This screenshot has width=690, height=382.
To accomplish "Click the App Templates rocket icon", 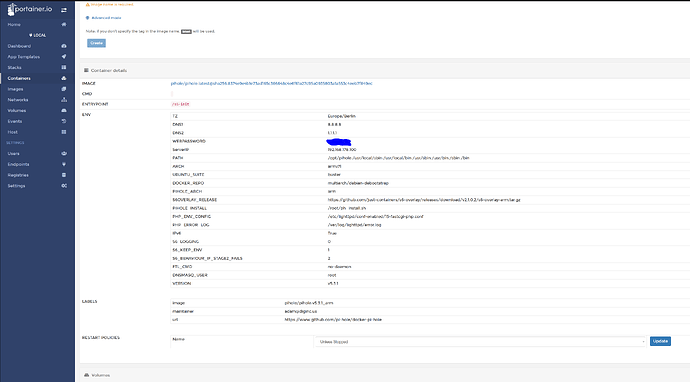I will [64, 57].
